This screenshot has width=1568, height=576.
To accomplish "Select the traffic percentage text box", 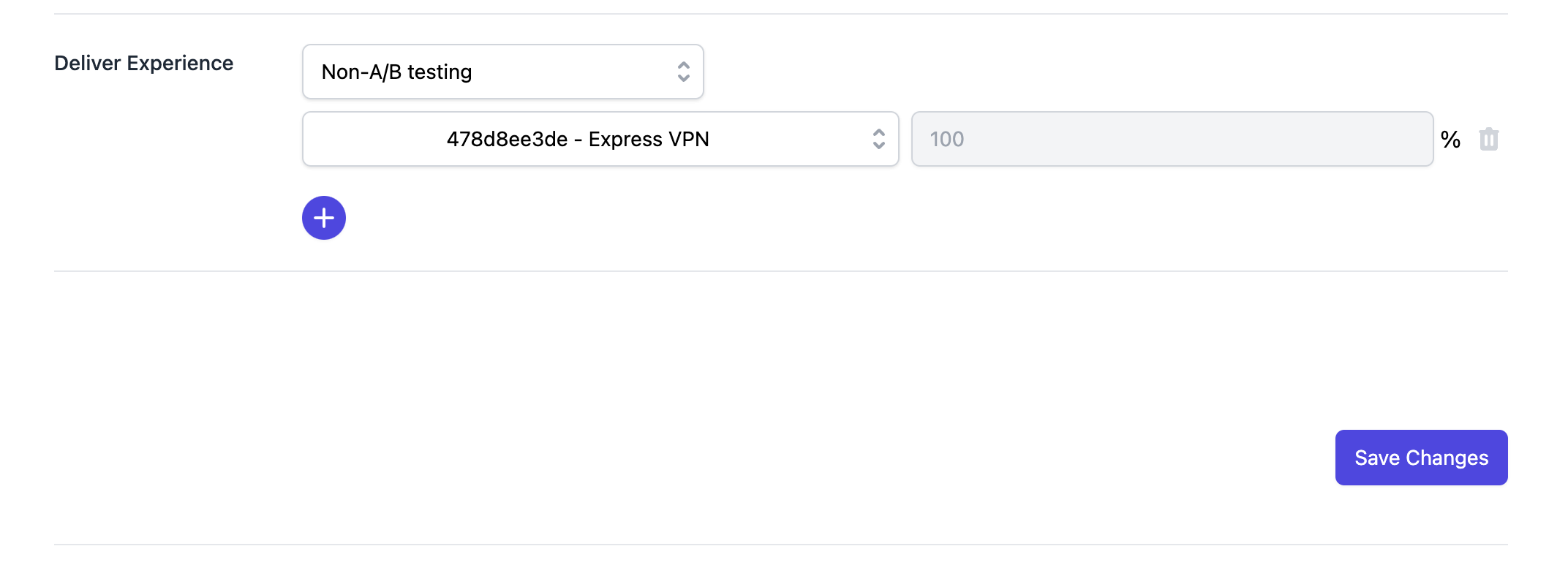I will point(1171,139).
